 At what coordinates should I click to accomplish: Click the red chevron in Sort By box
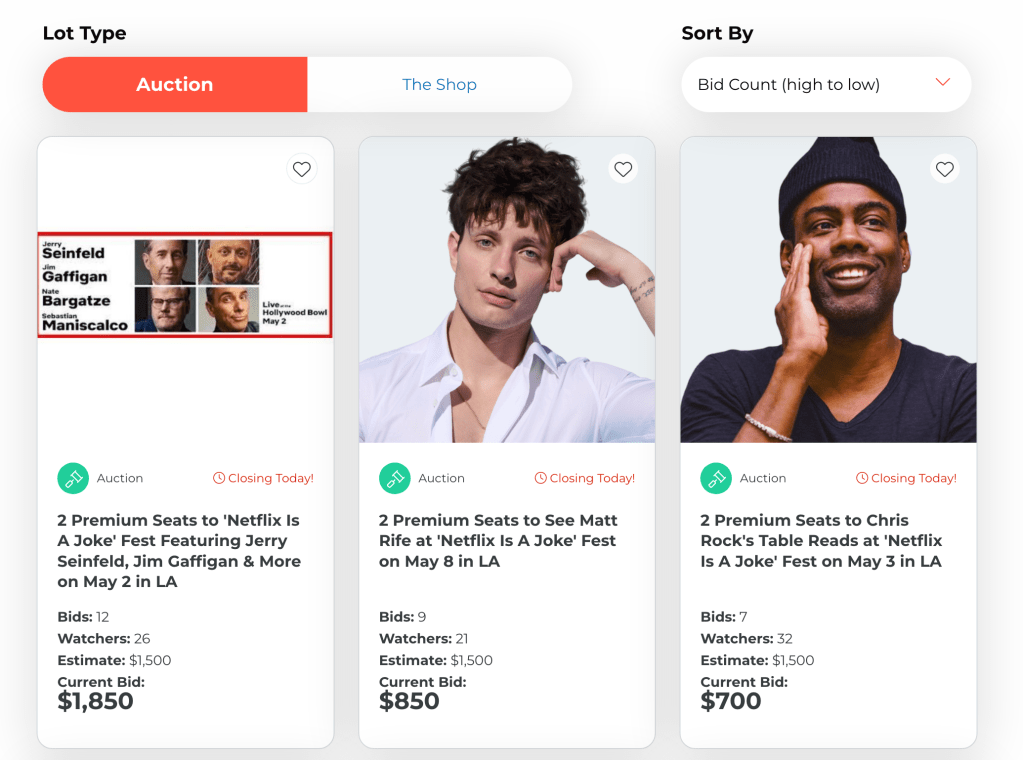pos(942,83)
